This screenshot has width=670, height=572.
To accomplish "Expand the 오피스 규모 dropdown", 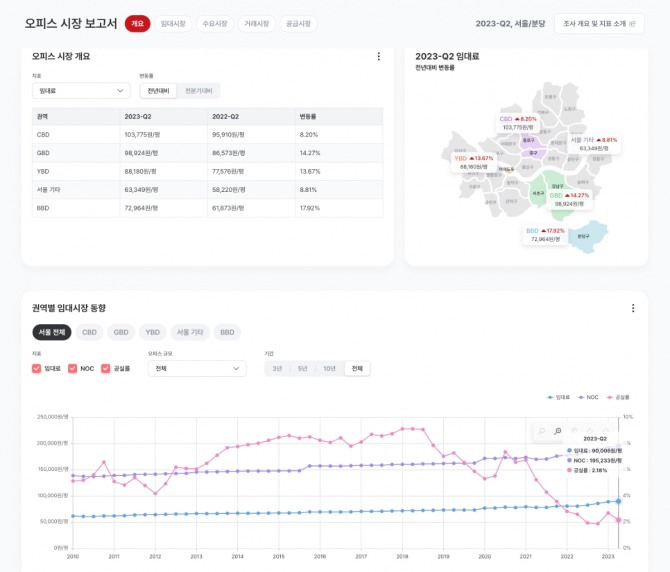I will pos(196,369).
